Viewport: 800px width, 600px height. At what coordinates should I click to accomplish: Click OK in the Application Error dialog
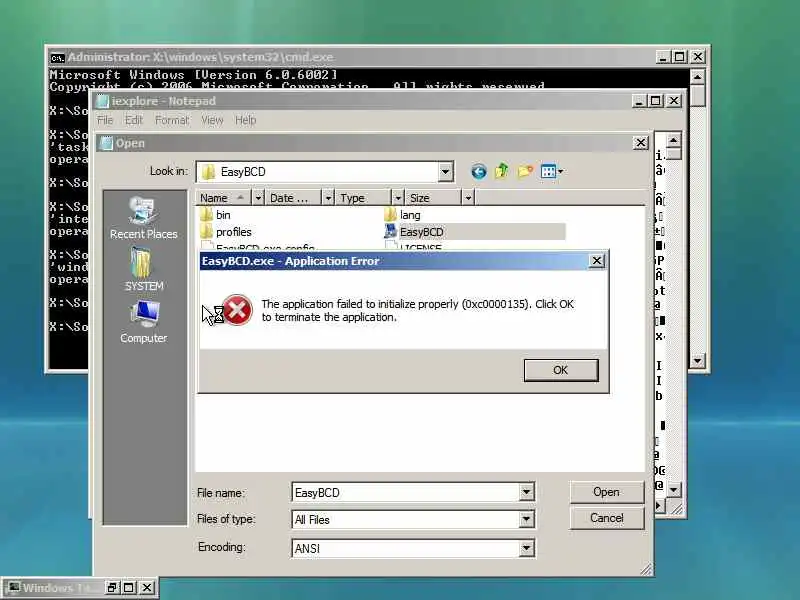coord(561,370)
